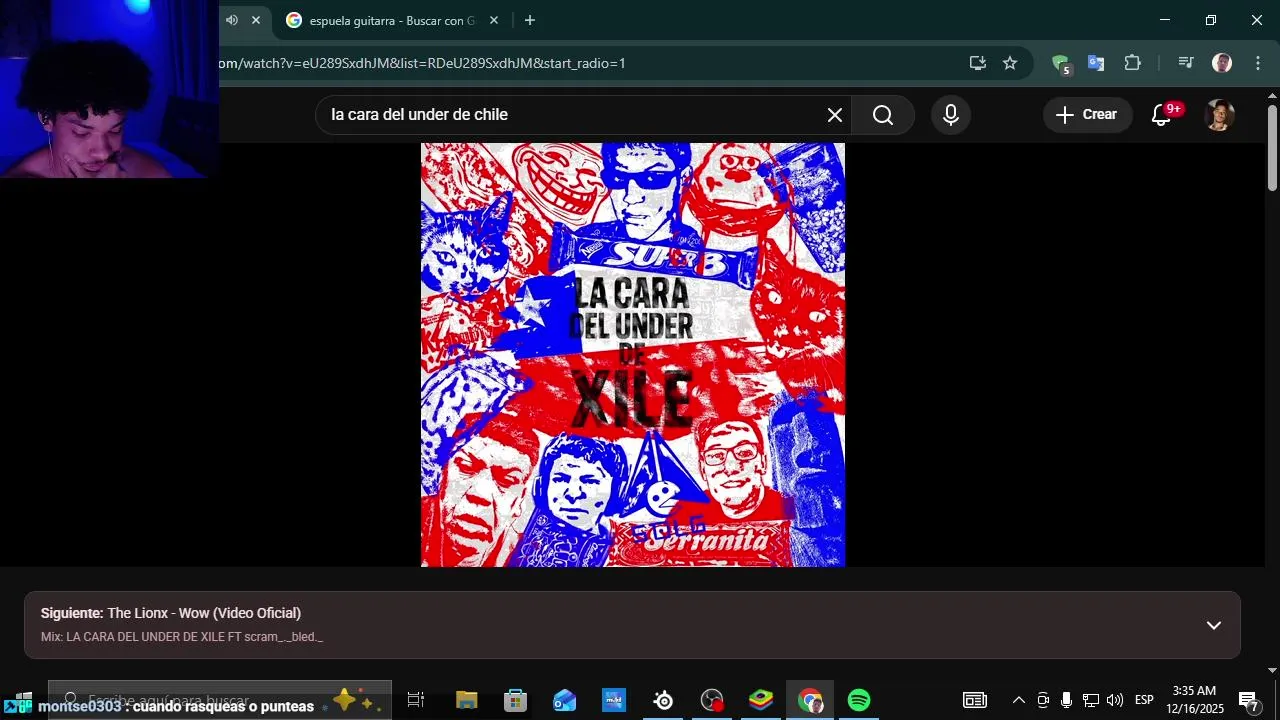Bookmark this page with star icon

pyautogui.click(x=1010, y=63)
